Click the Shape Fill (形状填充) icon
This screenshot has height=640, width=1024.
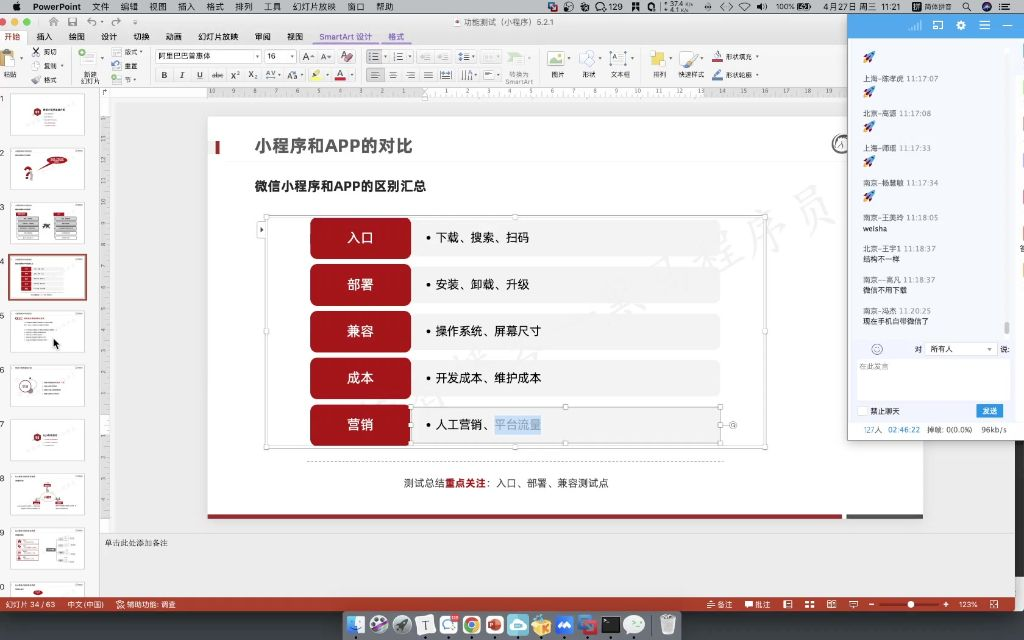point(717,57)
